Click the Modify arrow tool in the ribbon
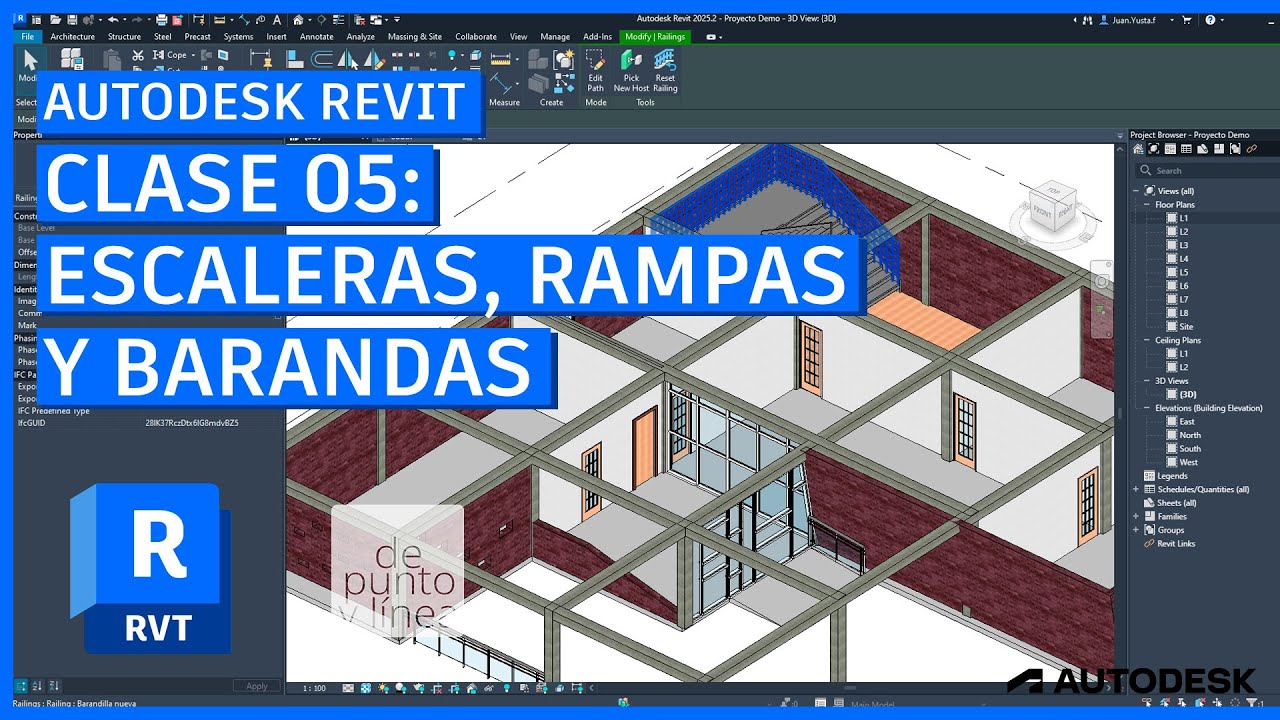The image size is (1280, 720). pos(29,65)
